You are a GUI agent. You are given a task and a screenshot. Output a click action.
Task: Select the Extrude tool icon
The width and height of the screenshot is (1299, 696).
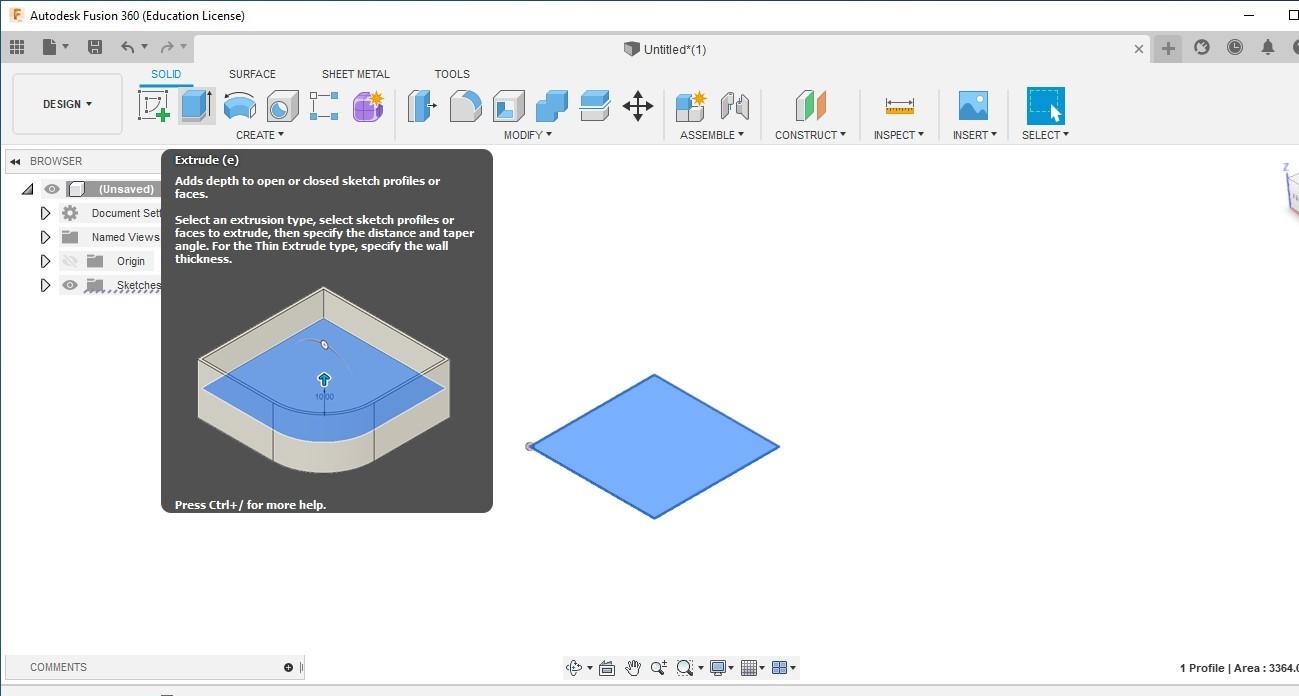tap(196, 105)
